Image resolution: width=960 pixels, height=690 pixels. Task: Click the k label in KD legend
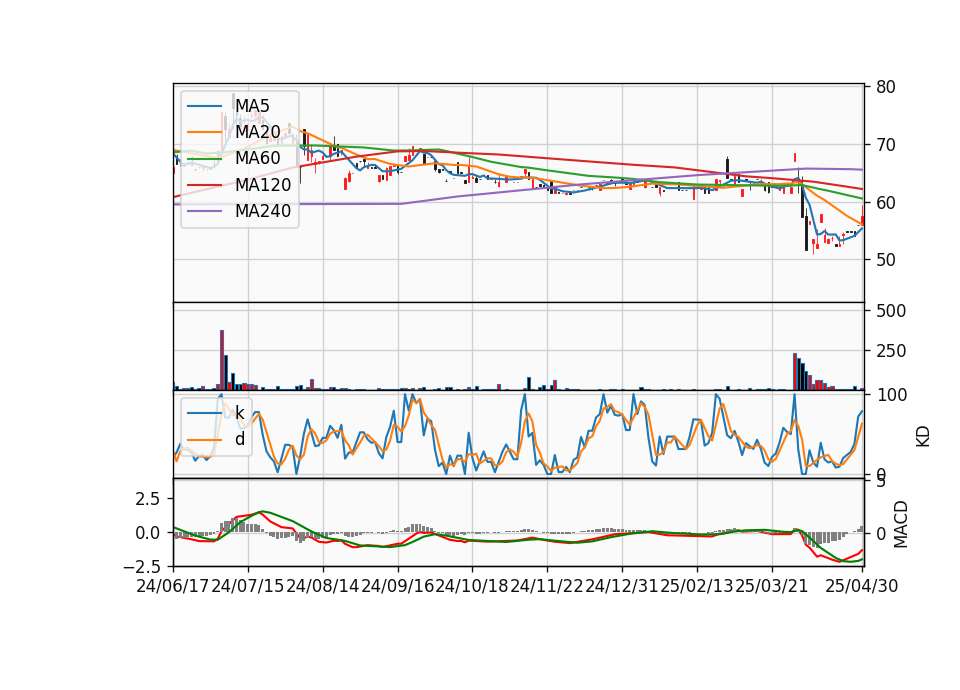(239, 413)
